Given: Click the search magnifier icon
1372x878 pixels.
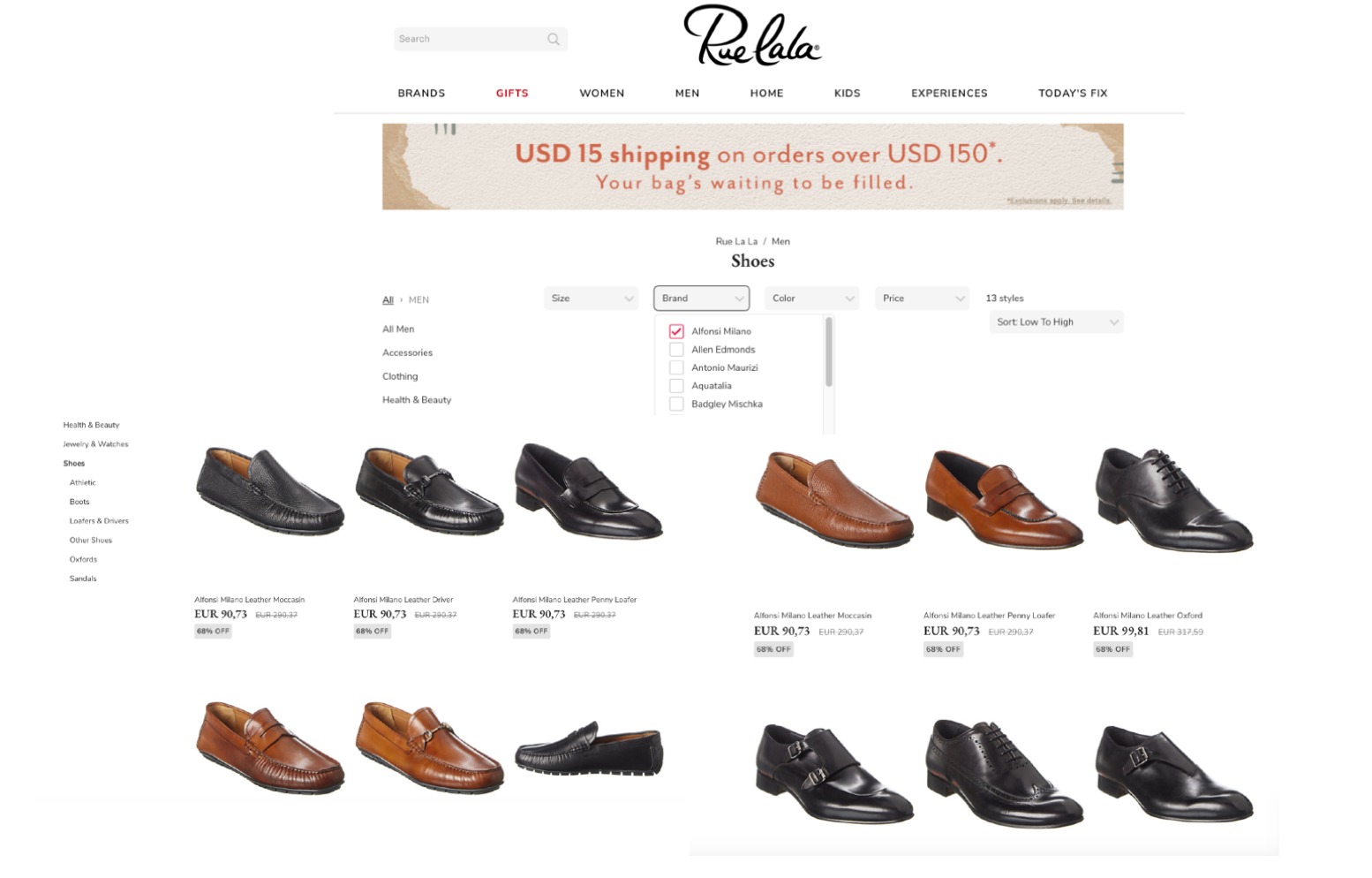Looking at the screenshot, I should click(554, 39).
